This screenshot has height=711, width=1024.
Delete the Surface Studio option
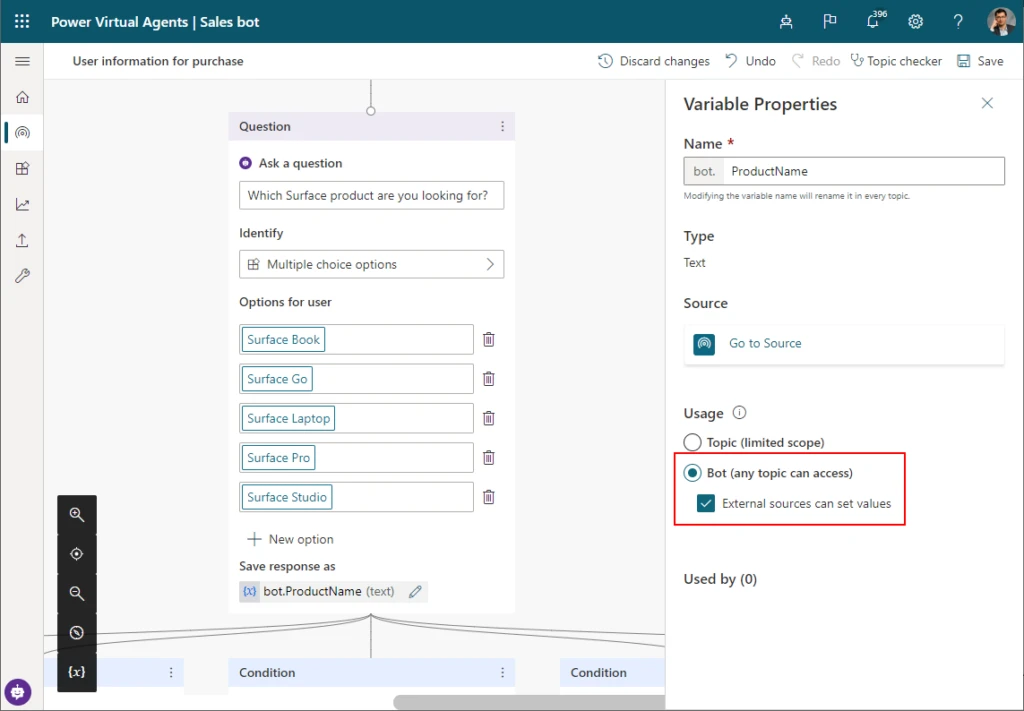[x=489, y=497]
